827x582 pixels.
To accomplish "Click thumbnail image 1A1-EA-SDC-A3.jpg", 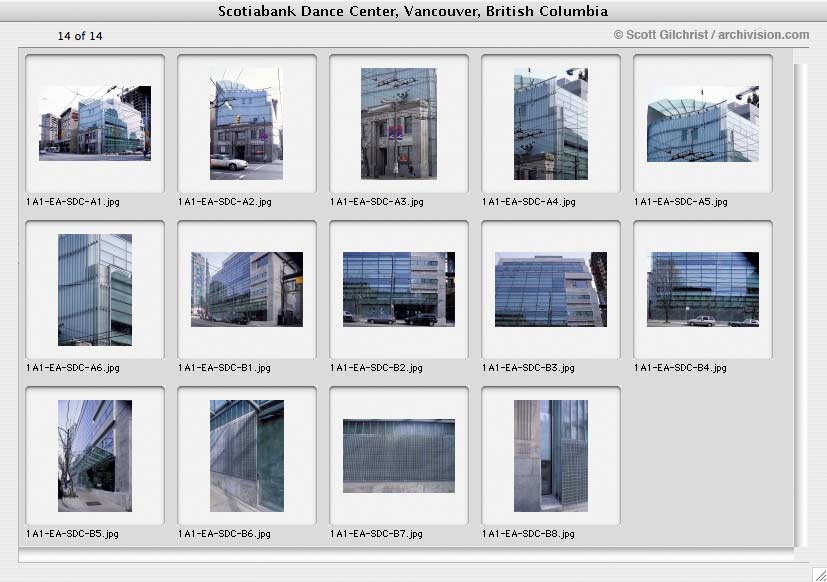I will point(399,123).
